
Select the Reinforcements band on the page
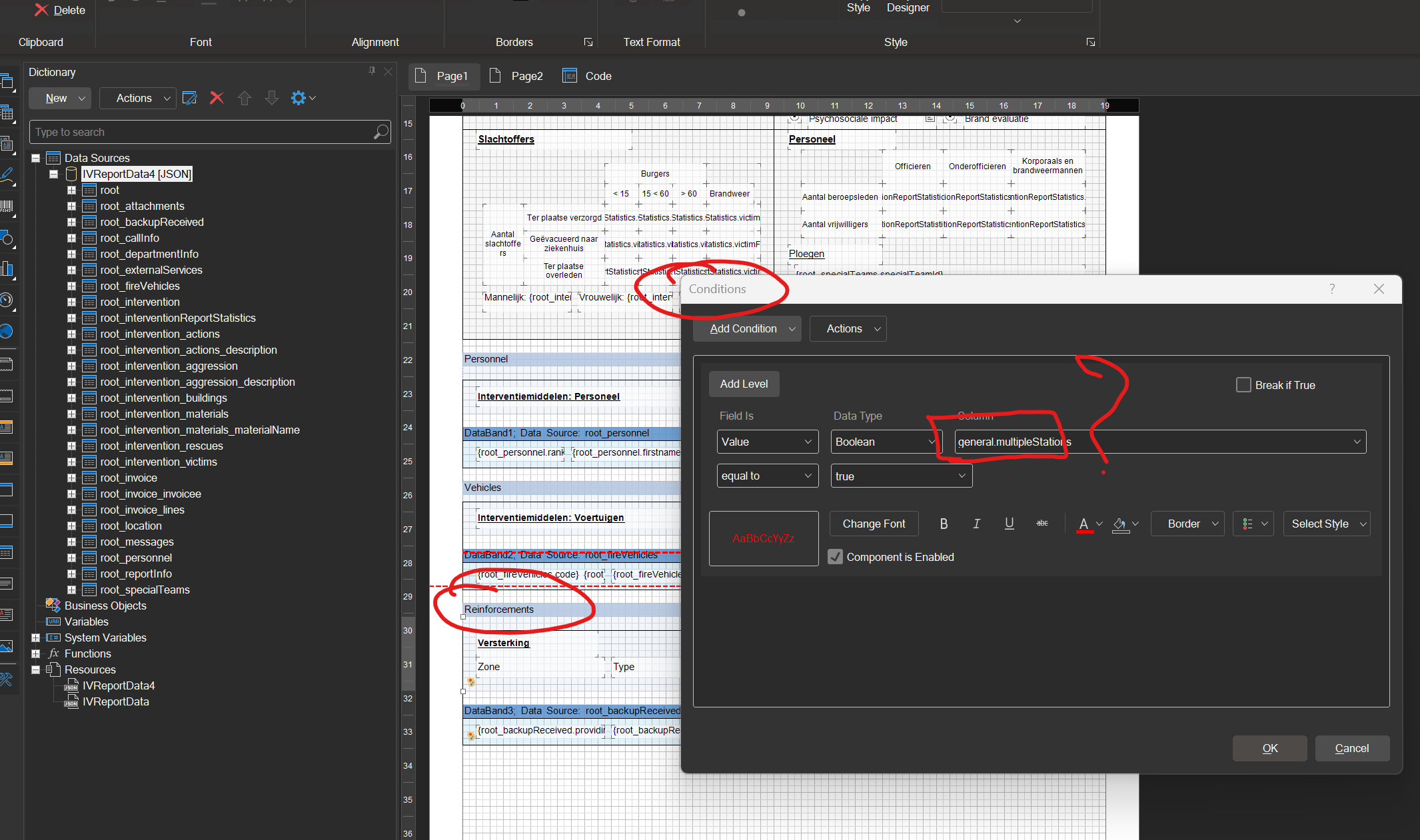(571, 610)
